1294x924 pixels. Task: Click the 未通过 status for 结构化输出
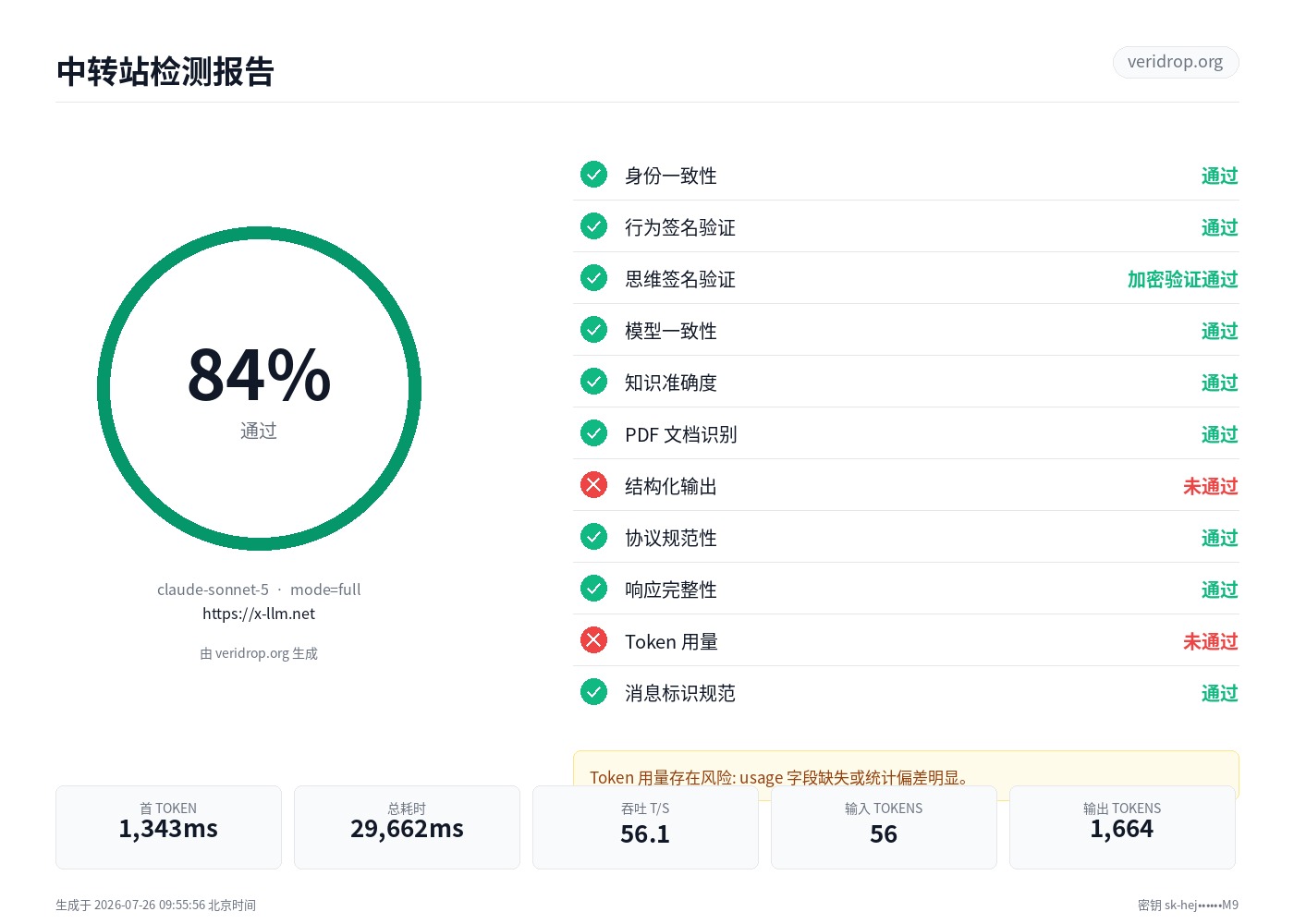click(1210, 486)
